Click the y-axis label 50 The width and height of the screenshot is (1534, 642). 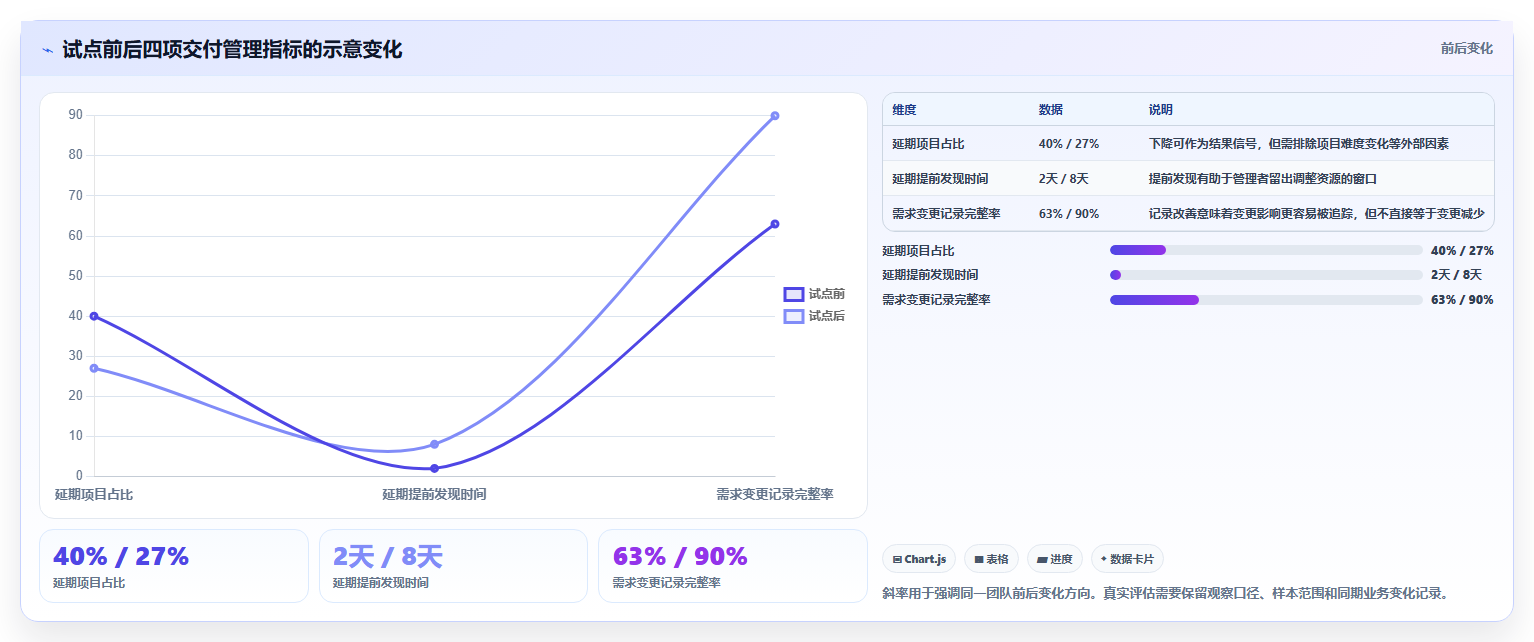tap(76, 276)
